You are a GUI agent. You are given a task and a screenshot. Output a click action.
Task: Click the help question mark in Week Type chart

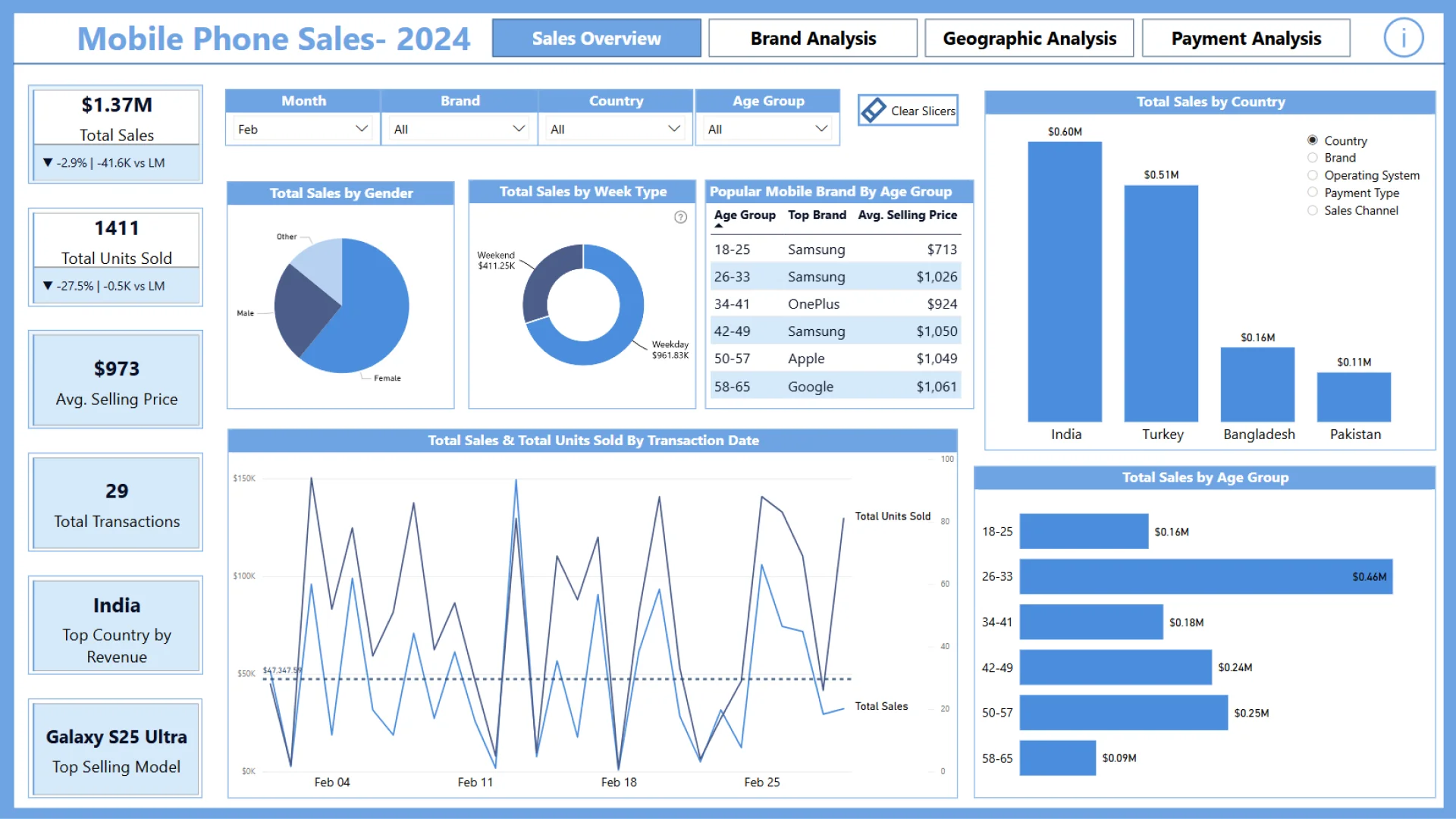coord(681,218)
